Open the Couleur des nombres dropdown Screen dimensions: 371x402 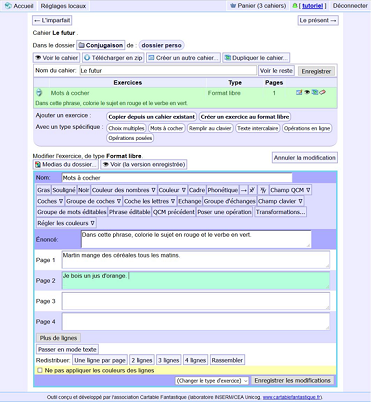(x=124, y=190)
